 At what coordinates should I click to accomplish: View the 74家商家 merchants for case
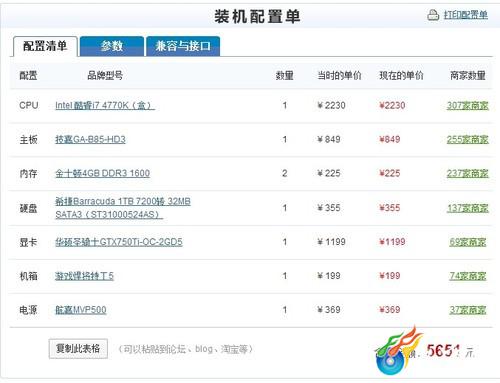(468, 276)
